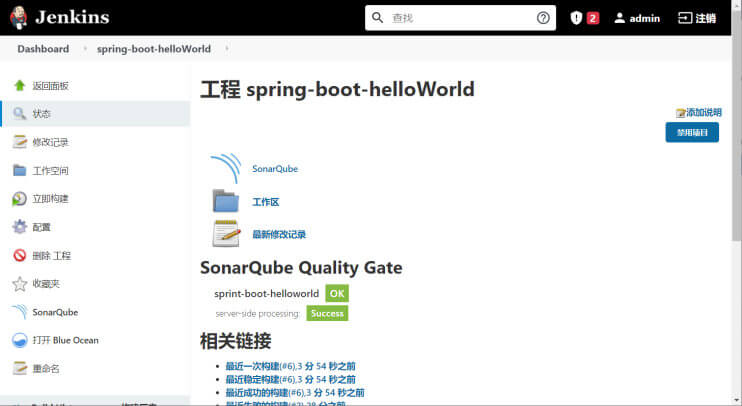Image resolution: width=742 pixels, height=406 pixels.
Task: Click the 添加说明 pencil icon
Action: click(x=680, y=113)
